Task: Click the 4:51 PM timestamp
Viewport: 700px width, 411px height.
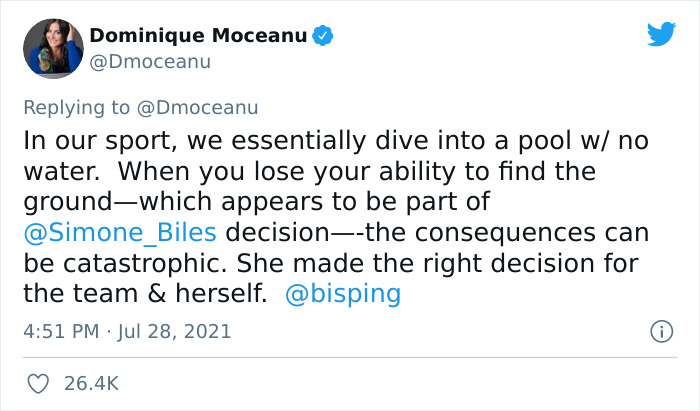Action: pos(58,331)
